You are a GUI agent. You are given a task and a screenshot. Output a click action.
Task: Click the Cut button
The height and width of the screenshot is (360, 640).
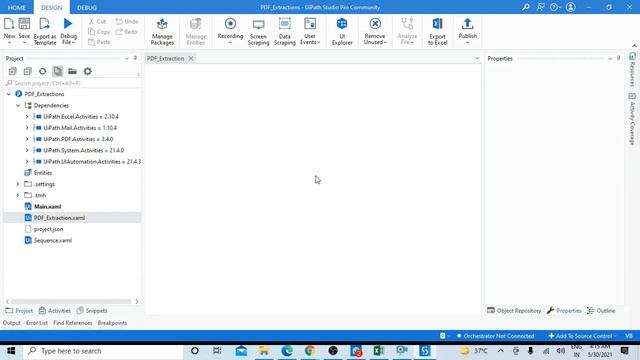point(97,21)
